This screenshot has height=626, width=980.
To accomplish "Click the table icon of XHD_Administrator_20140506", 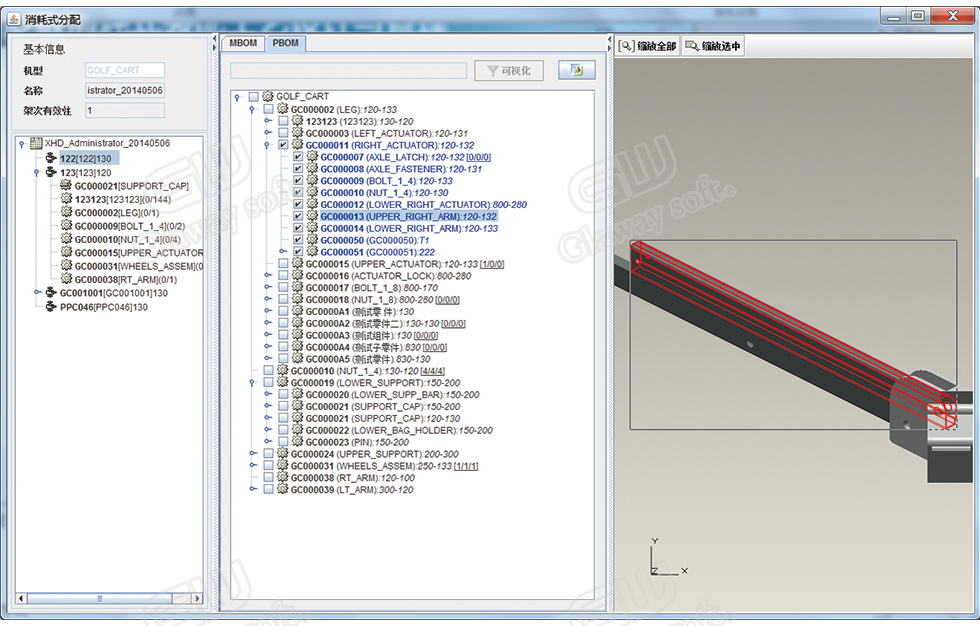I will (36, 143).
